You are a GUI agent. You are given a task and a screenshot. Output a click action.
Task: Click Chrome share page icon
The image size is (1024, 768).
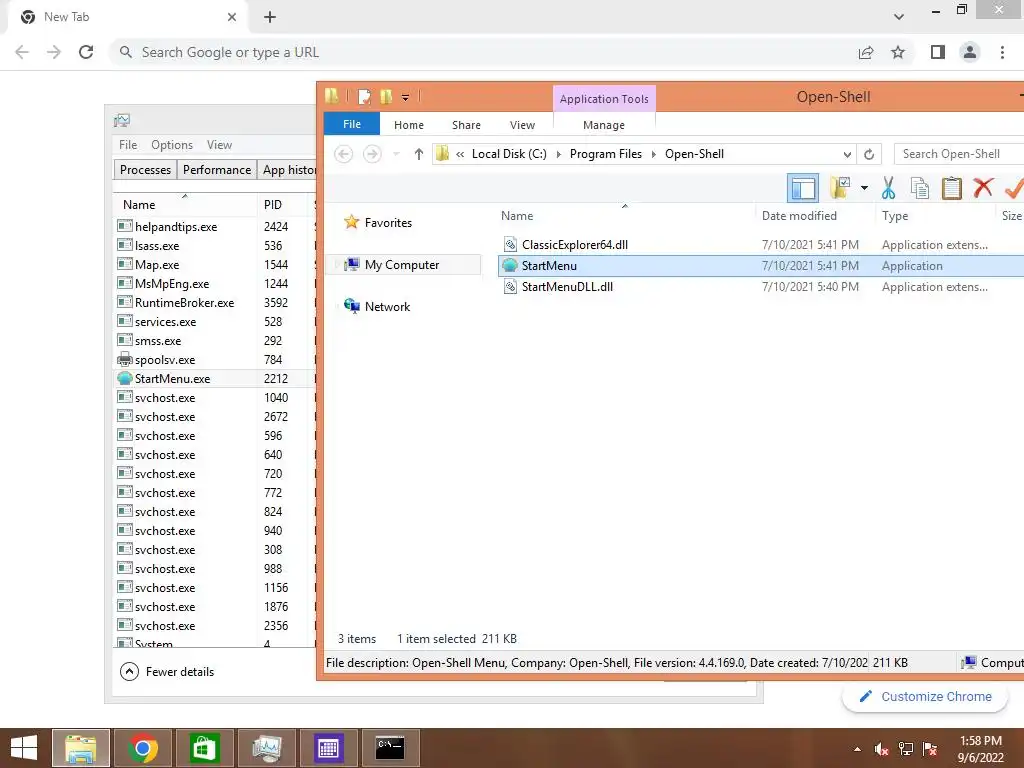(866, 52)
